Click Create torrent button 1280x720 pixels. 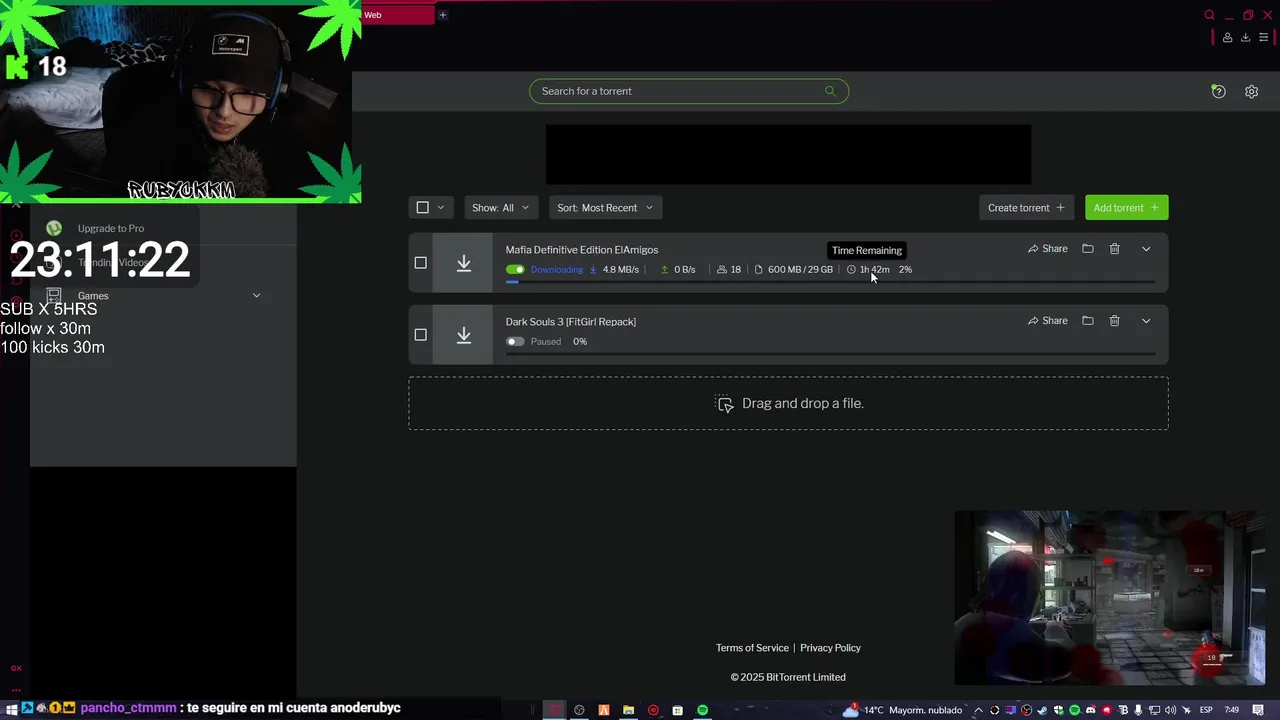pyautogui.click(x=1026, y=207)
